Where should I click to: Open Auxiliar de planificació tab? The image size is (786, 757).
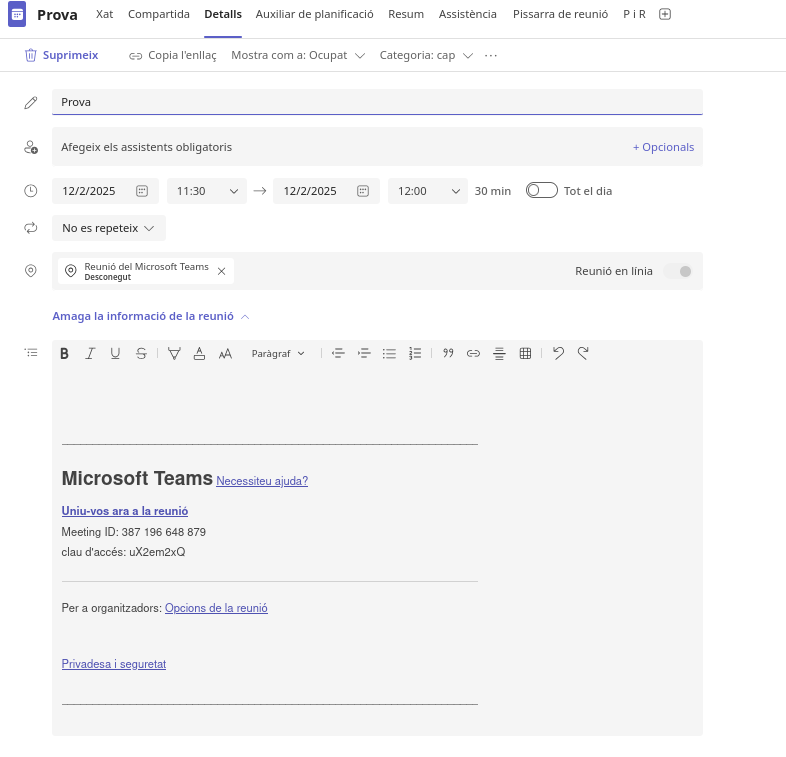[314, 14]
